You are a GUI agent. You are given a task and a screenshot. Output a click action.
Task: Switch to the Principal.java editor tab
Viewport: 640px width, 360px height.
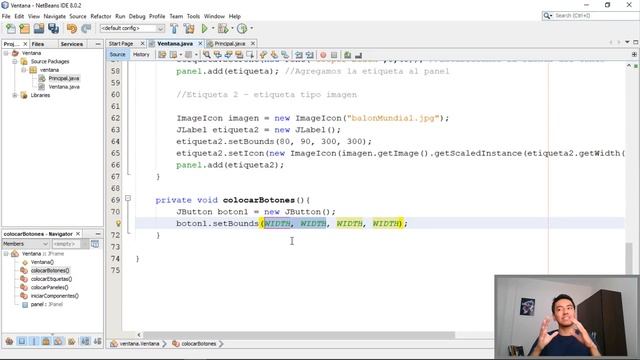coord(230,44)
